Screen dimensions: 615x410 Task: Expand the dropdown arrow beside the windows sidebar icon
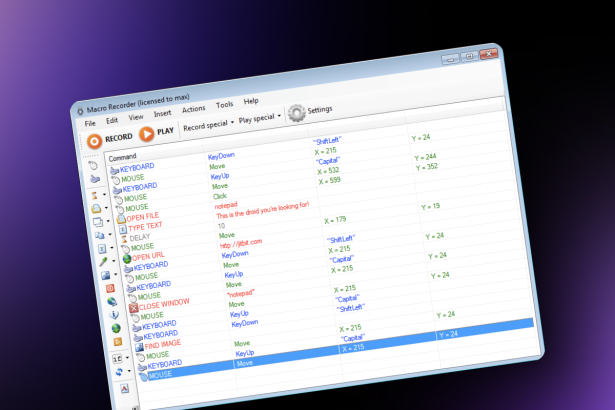pos(108,221)
